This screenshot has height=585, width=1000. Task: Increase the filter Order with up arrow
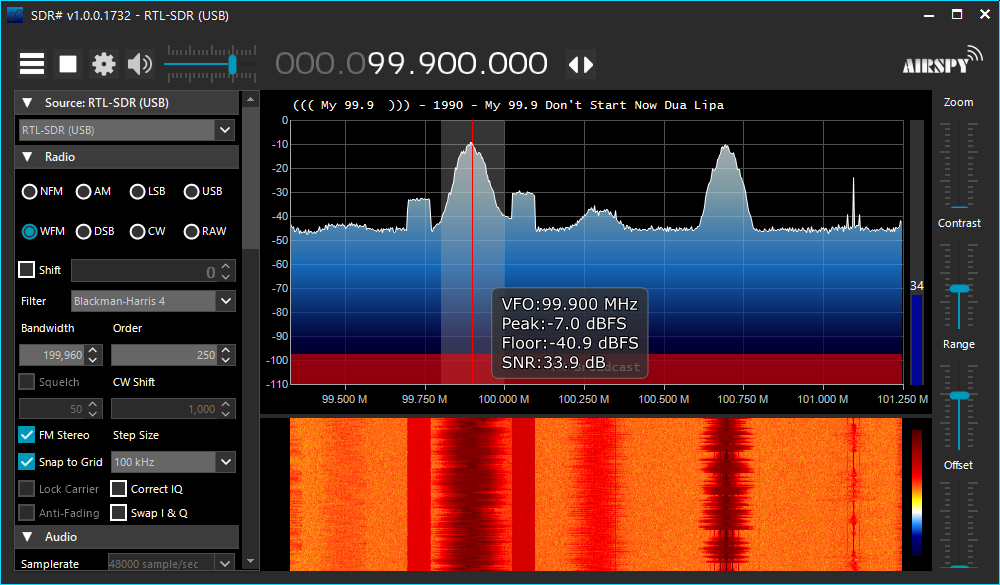pos(226,350)
